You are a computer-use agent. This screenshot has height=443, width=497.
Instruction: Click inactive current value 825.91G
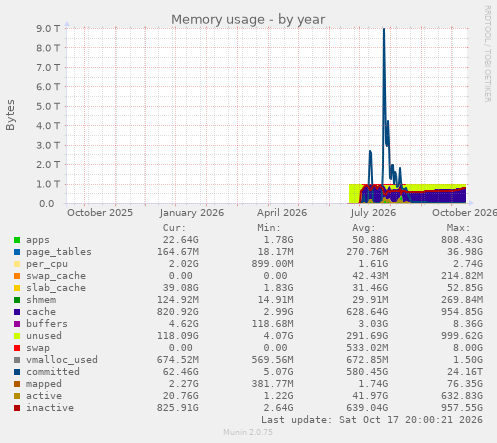click(x=178, y=408)
